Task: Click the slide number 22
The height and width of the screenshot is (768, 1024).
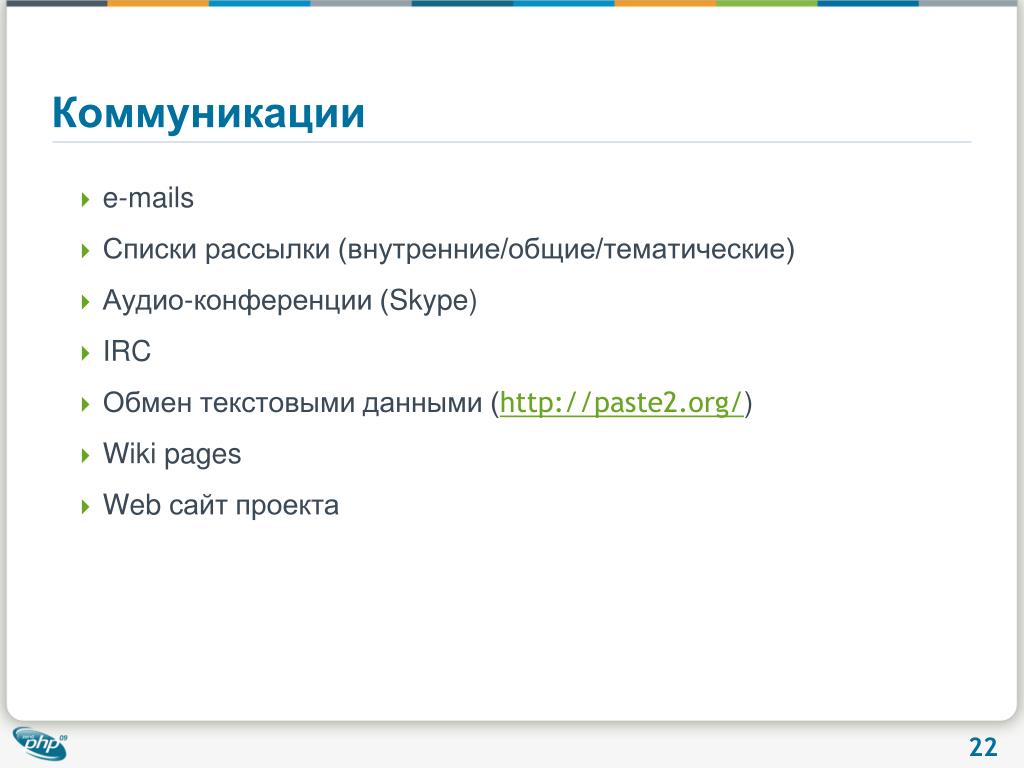Action: pyautogui.click(x=983, y=746)
